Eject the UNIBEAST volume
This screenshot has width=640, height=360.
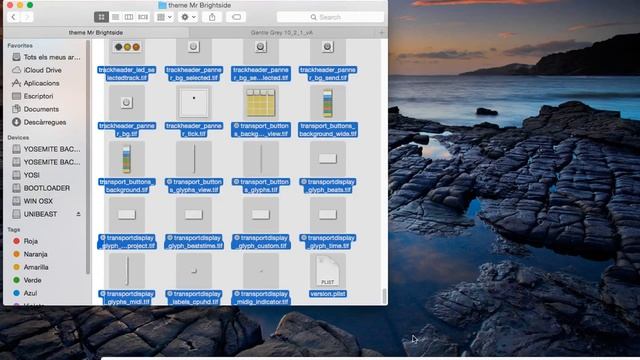pos(78,214)
